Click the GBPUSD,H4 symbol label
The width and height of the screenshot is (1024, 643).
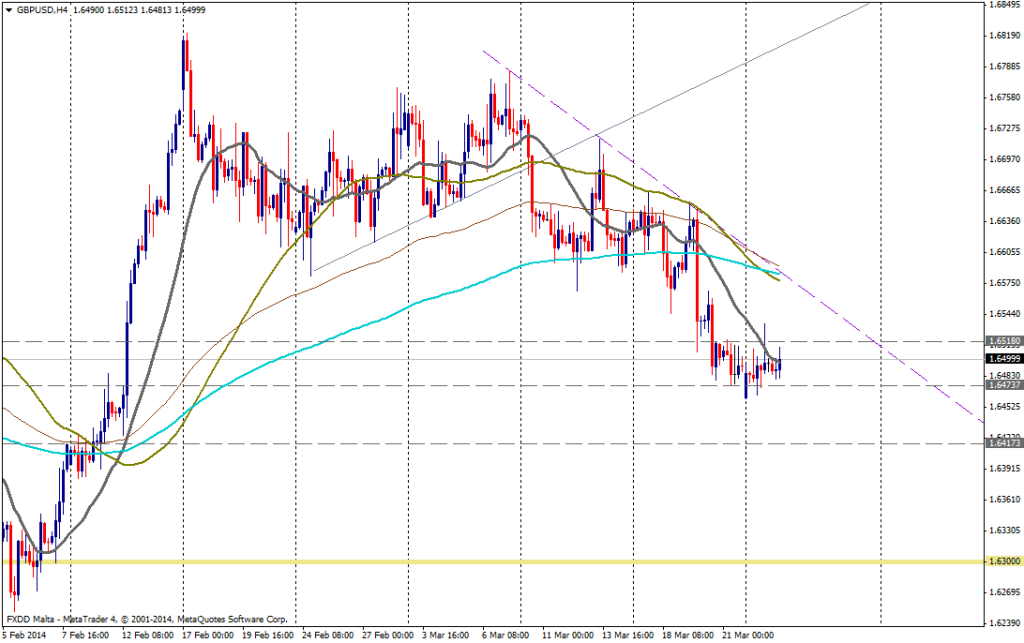point(42,8)
